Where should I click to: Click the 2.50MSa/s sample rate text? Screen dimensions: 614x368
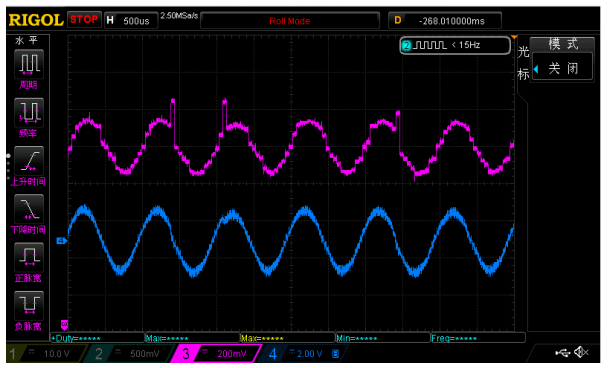(x=179, y=16)
